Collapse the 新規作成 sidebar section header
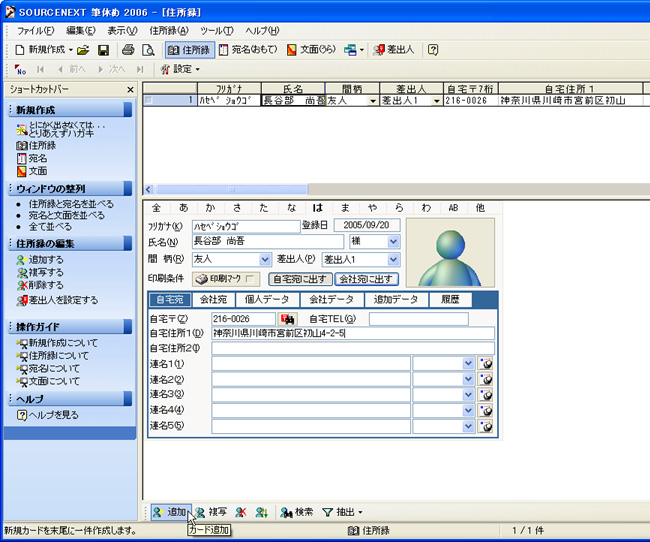 click(70, 109)
